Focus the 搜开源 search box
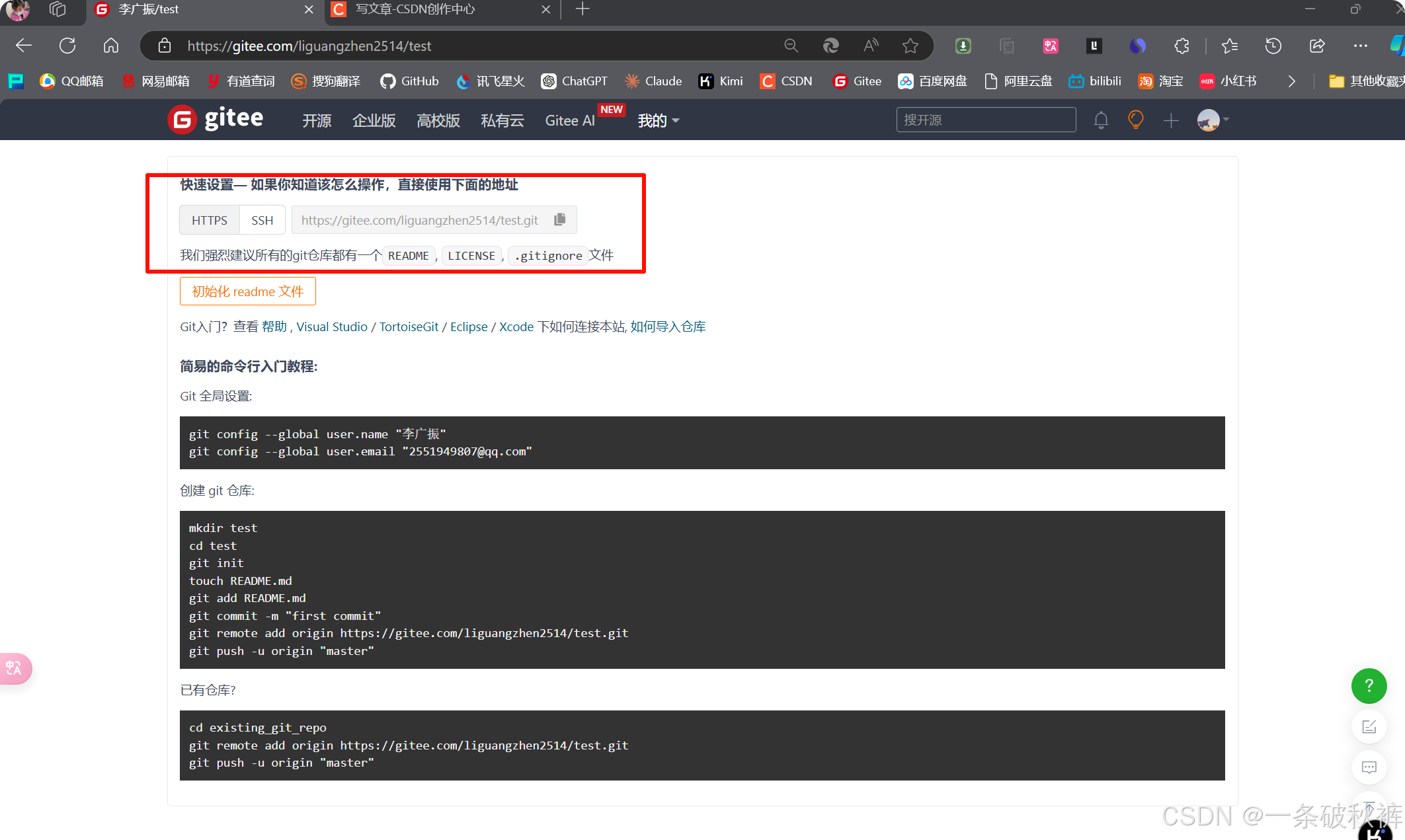Viewport: 1405px width, 840px height. 986,120
